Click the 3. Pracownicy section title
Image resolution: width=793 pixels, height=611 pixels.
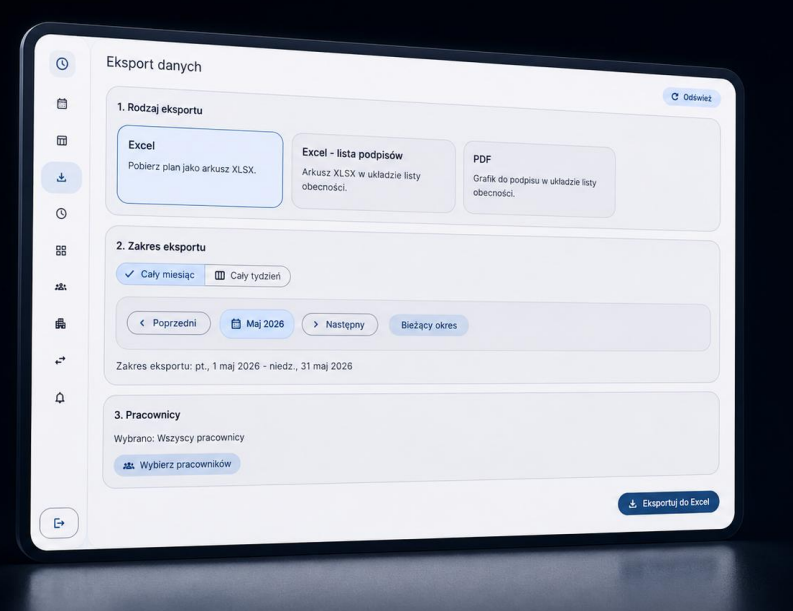tap(147, 415)
